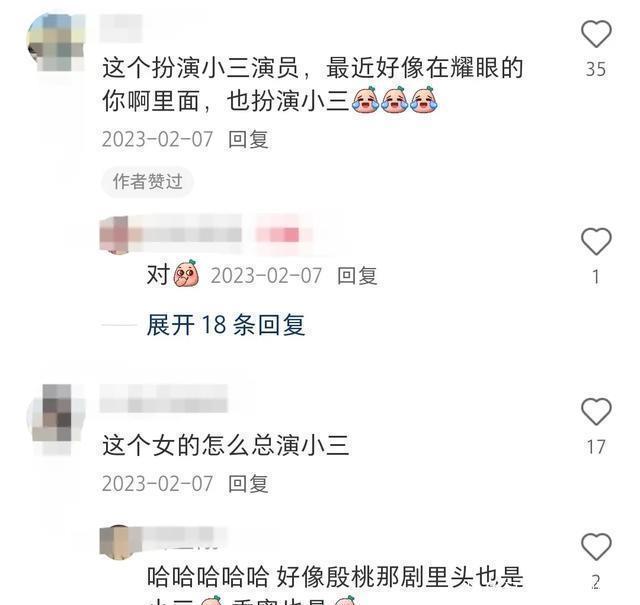Reply to the first comment about 耀眼的你啊
Image resolution: width=640 pixels, height=605 pixels.
(x=248, y=139)
